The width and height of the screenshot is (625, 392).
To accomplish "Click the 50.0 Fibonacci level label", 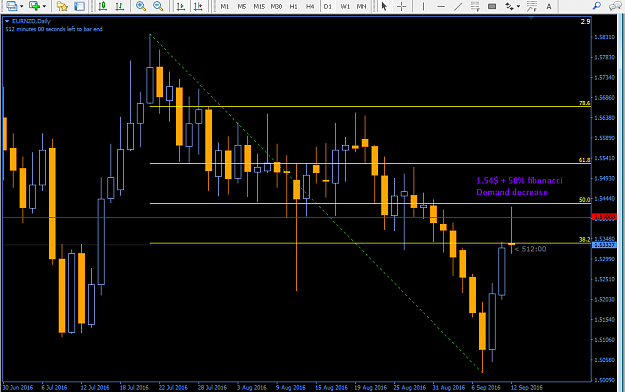I will [x=584, y=199].
